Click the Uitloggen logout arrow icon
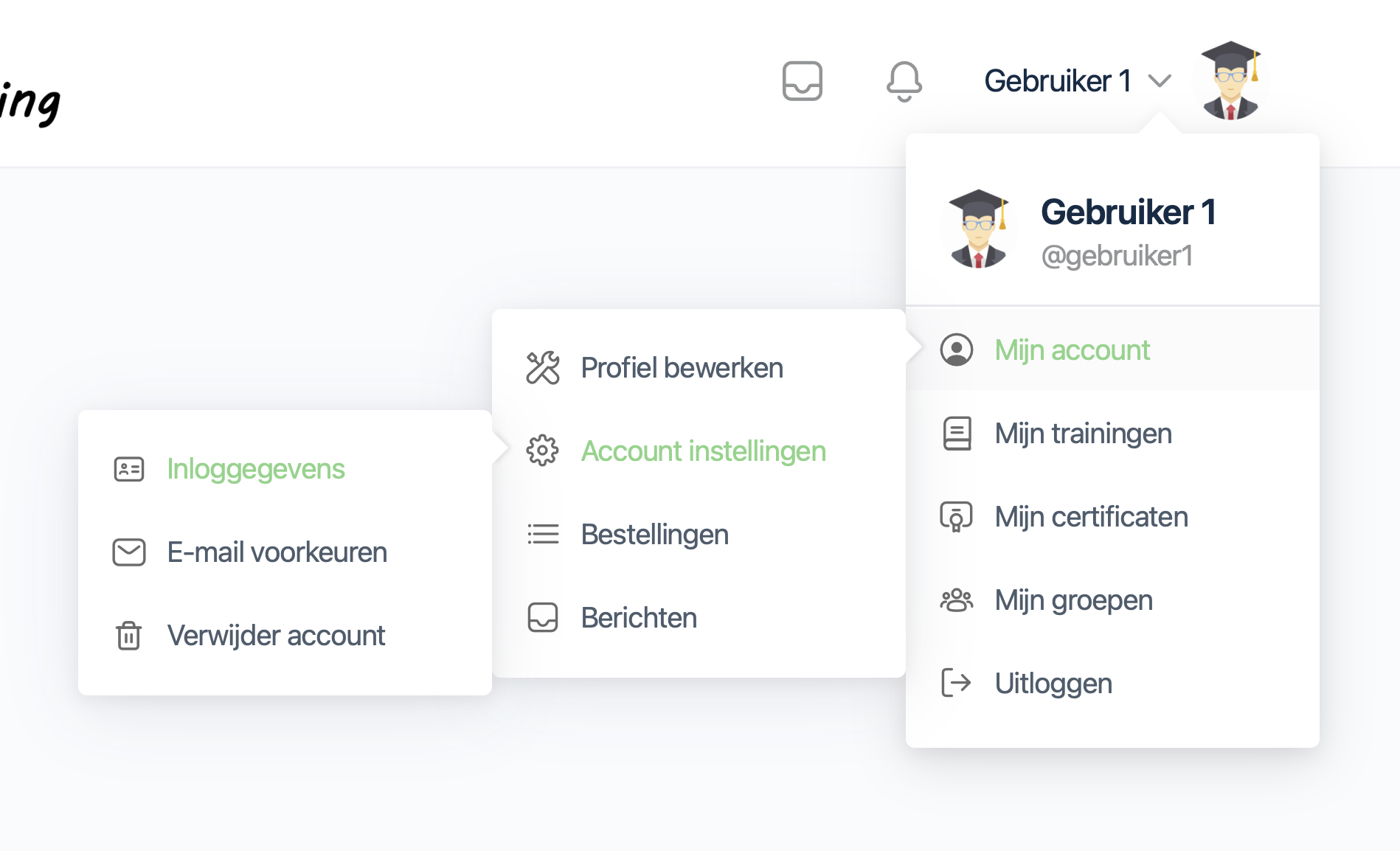 (957, 683)
